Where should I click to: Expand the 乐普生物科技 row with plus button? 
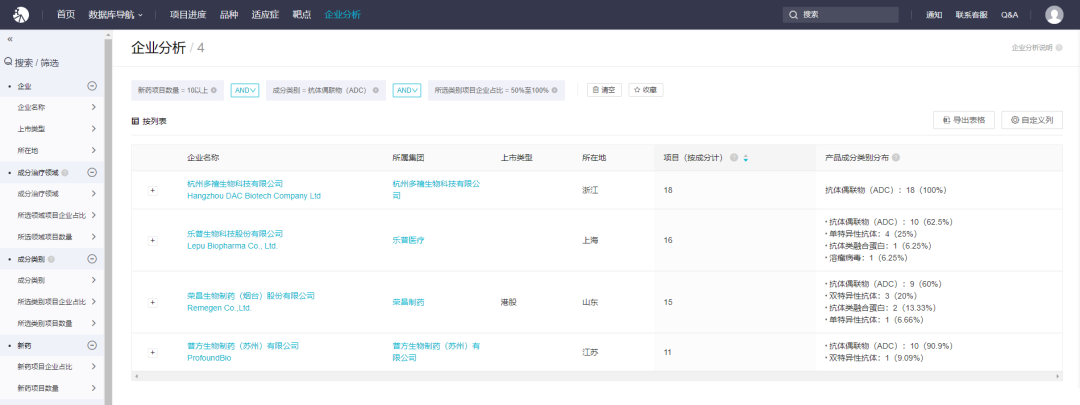tap(153, 240)
